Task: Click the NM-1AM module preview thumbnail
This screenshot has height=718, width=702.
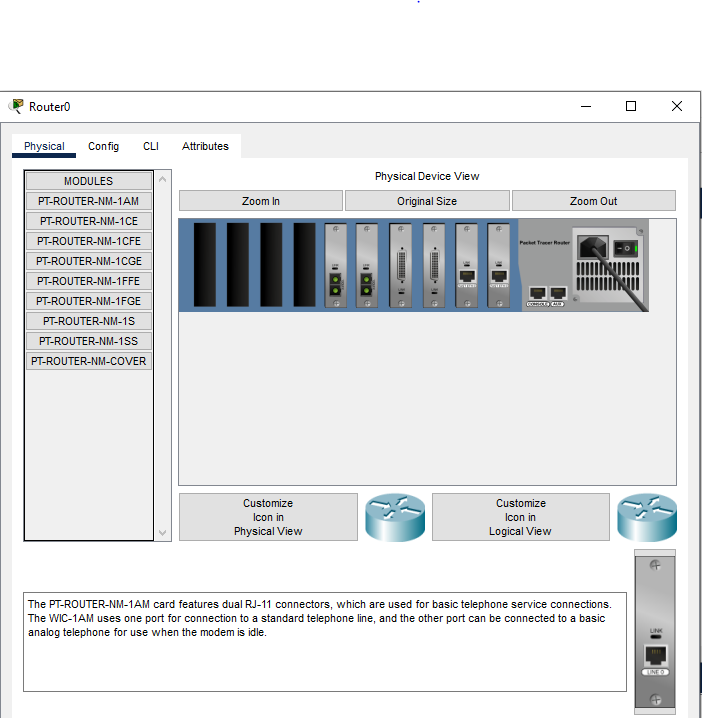Action: [x=655, y=632]
